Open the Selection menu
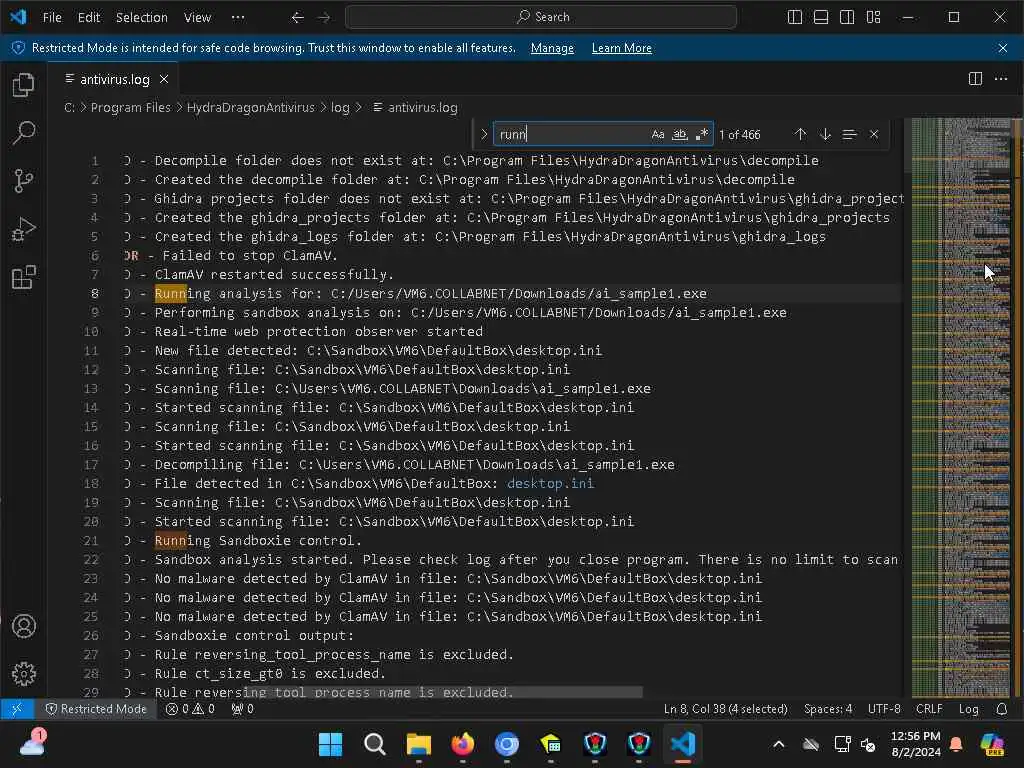 coord(142,18)
